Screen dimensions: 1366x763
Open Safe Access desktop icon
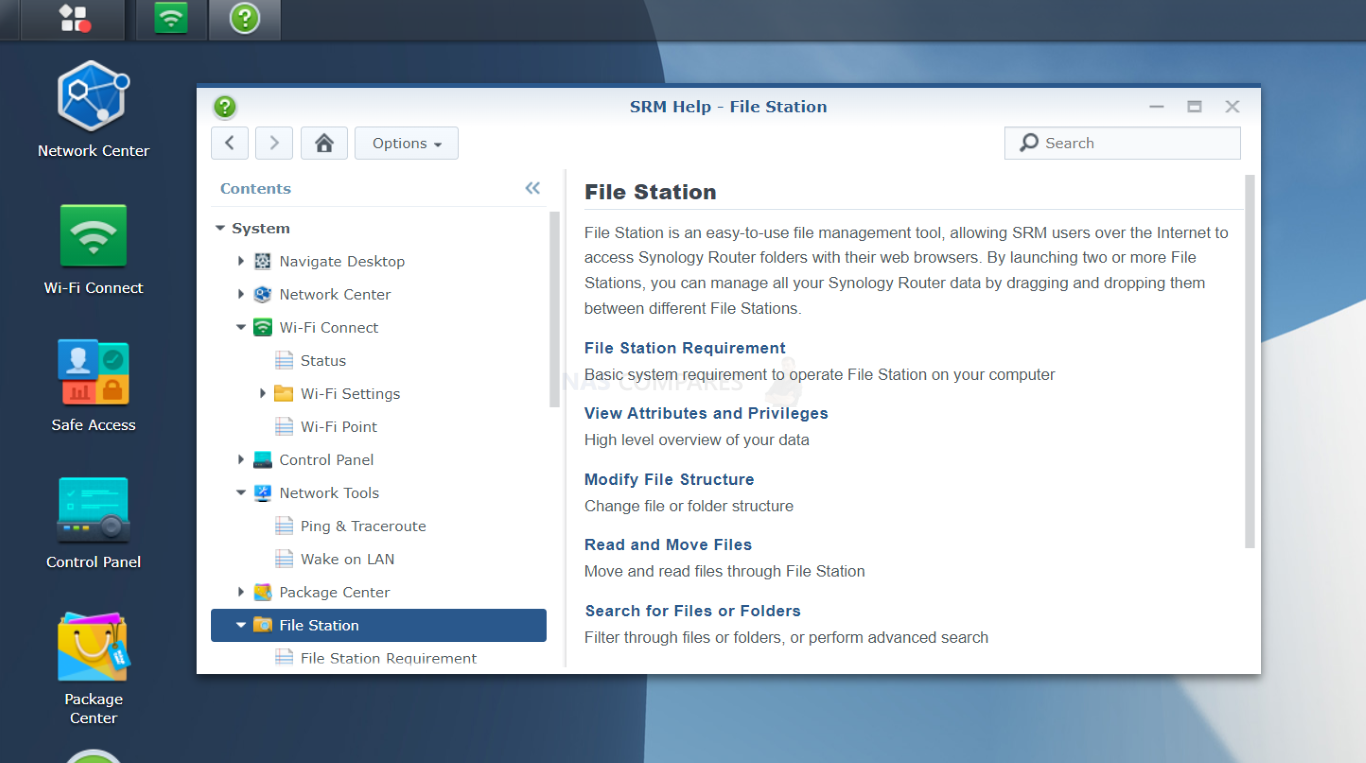(93, 386)
